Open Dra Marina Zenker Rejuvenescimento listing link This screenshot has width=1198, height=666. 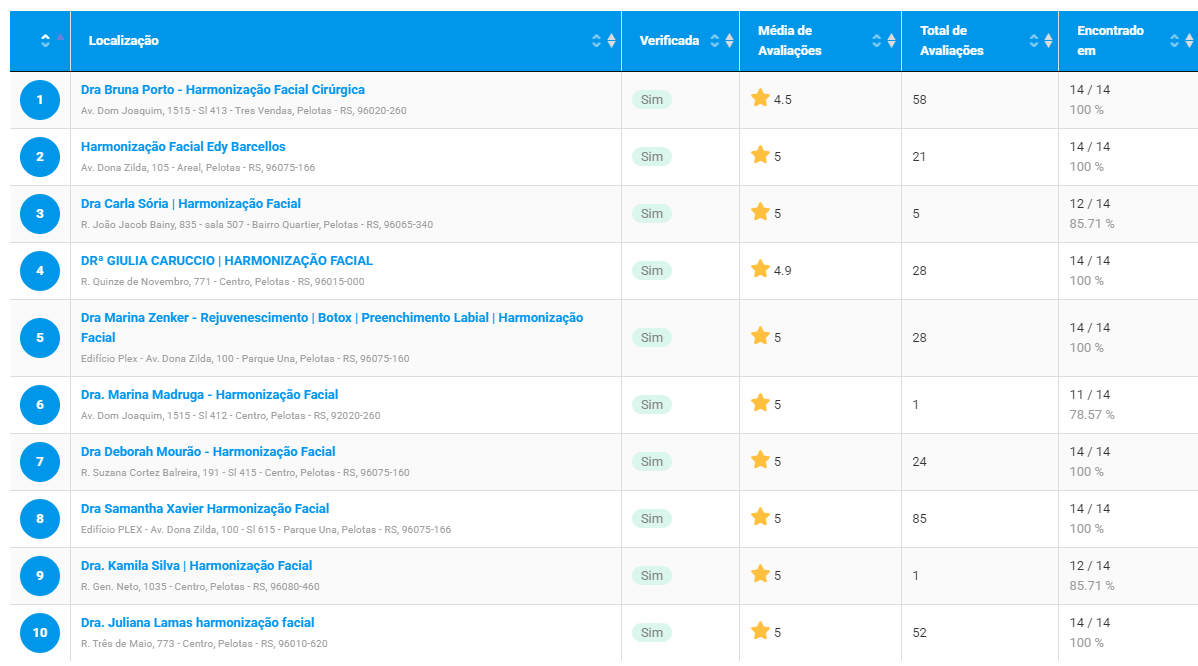pos(332,328)
